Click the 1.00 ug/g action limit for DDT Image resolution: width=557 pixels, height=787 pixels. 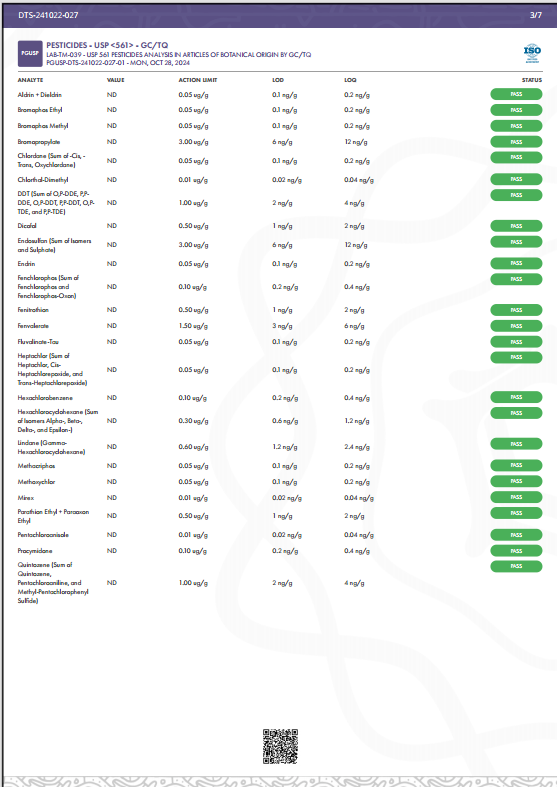(x=193, y=203)
